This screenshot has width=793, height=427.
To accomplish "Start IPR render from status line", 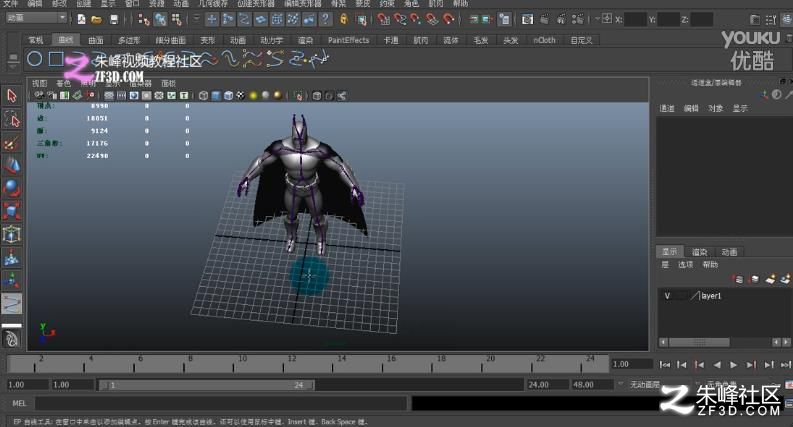I will coord(561,19).
